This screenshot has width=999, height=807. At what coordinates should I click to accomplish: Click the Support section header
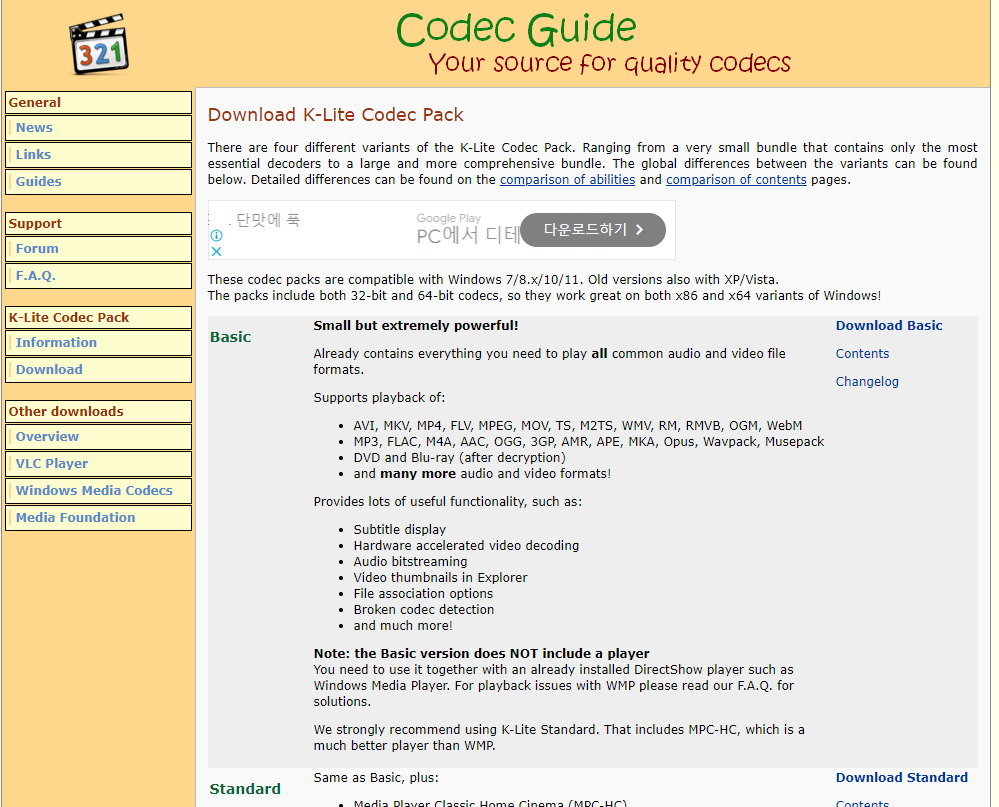(x=98, y=224)
